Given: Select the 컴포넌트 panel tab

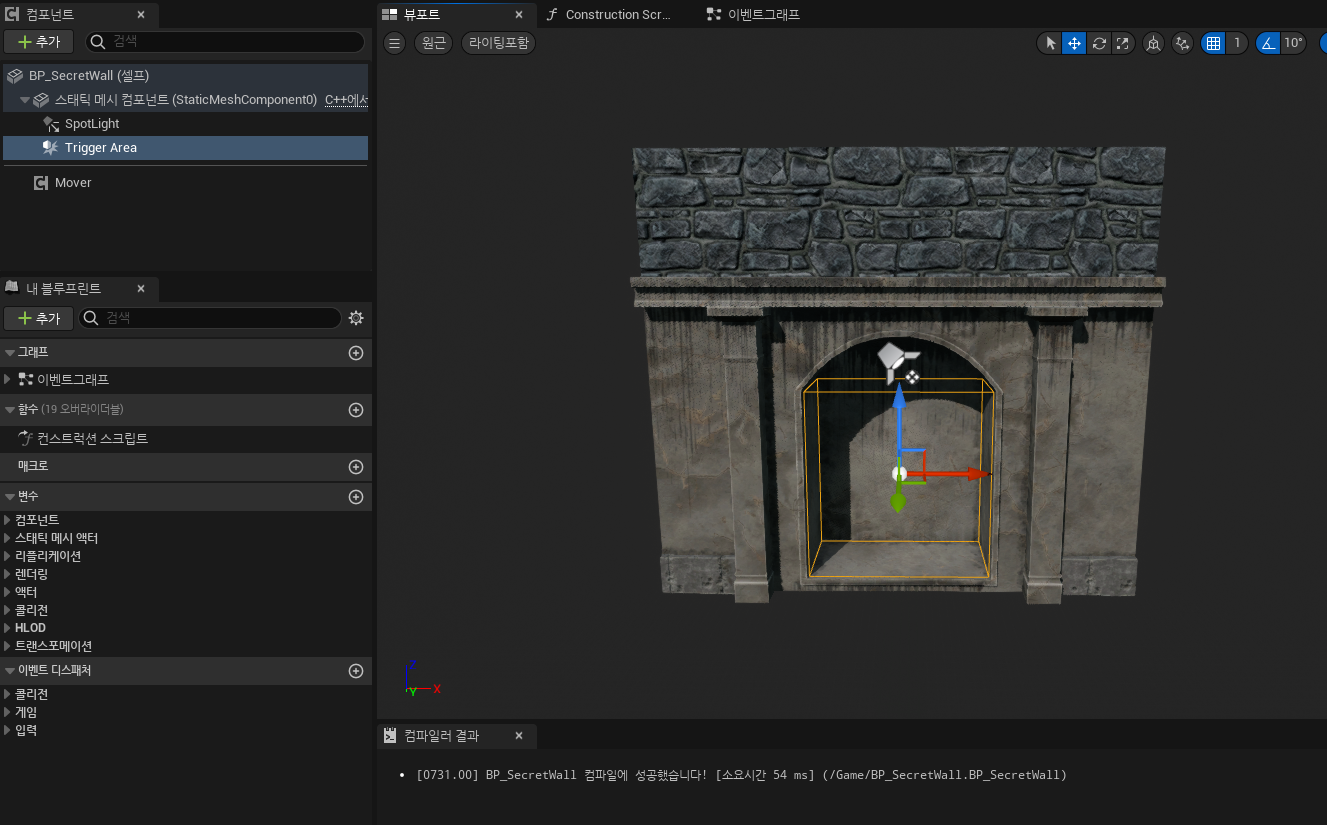Looking at the screenshot, I should [x=50, y=14].
